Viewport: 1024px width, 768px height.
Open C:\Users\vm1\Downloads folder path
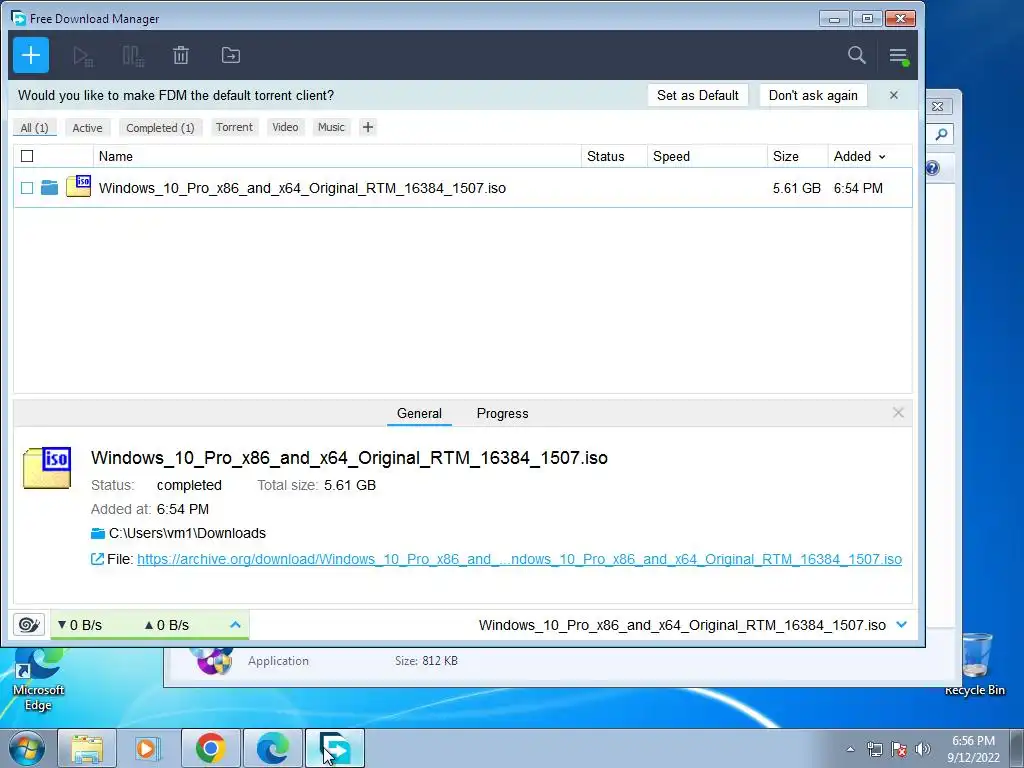click(x=187, y=533)
